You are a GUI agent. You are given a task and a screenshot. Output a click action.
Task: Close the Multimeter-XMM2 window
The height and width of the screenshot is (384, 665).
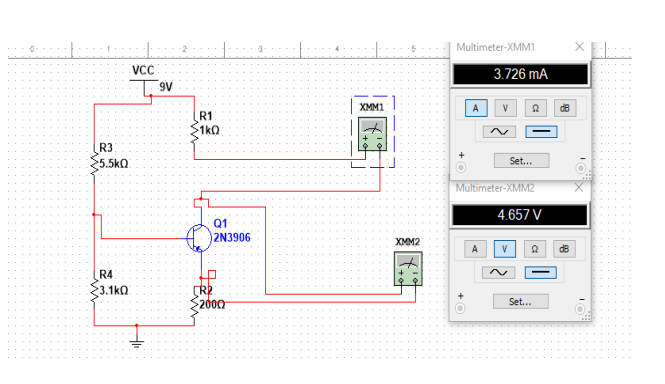tap(578, 188)
